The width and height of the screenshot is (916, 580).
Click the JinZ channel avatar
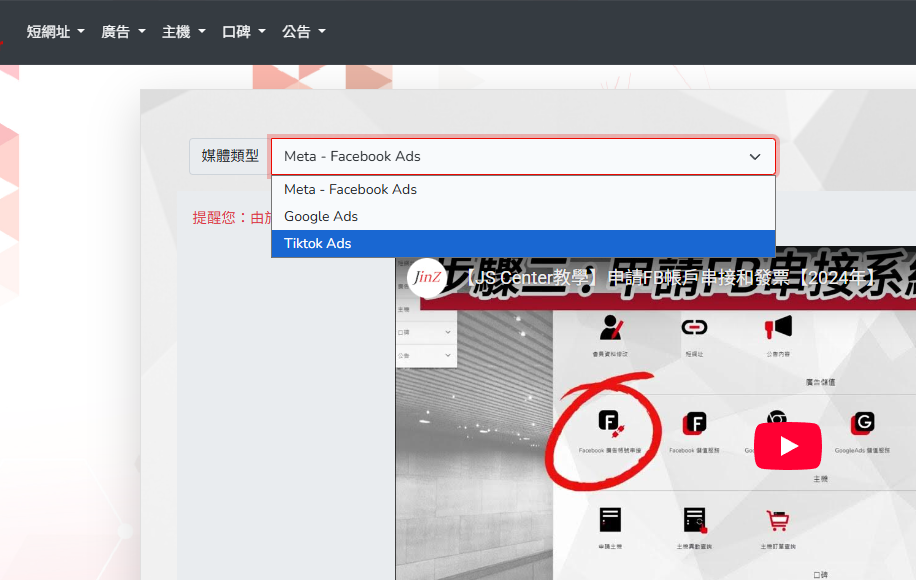[x=426, y=277]
